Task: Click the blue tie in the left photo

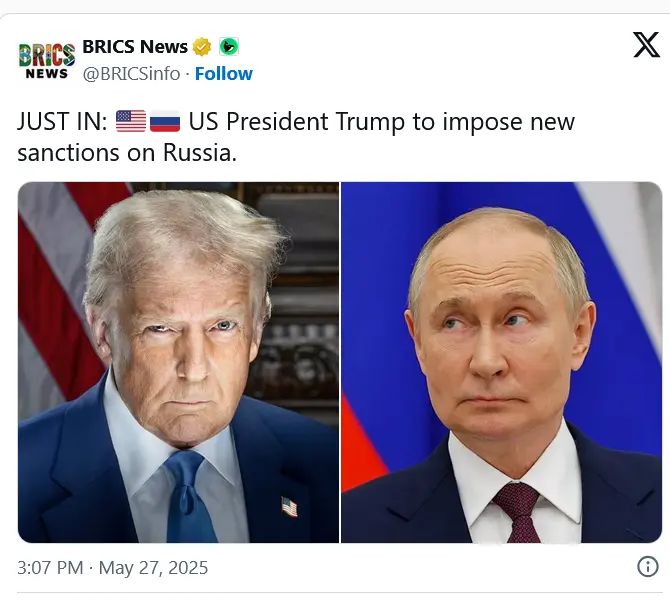Action: (x=188, y=498)
